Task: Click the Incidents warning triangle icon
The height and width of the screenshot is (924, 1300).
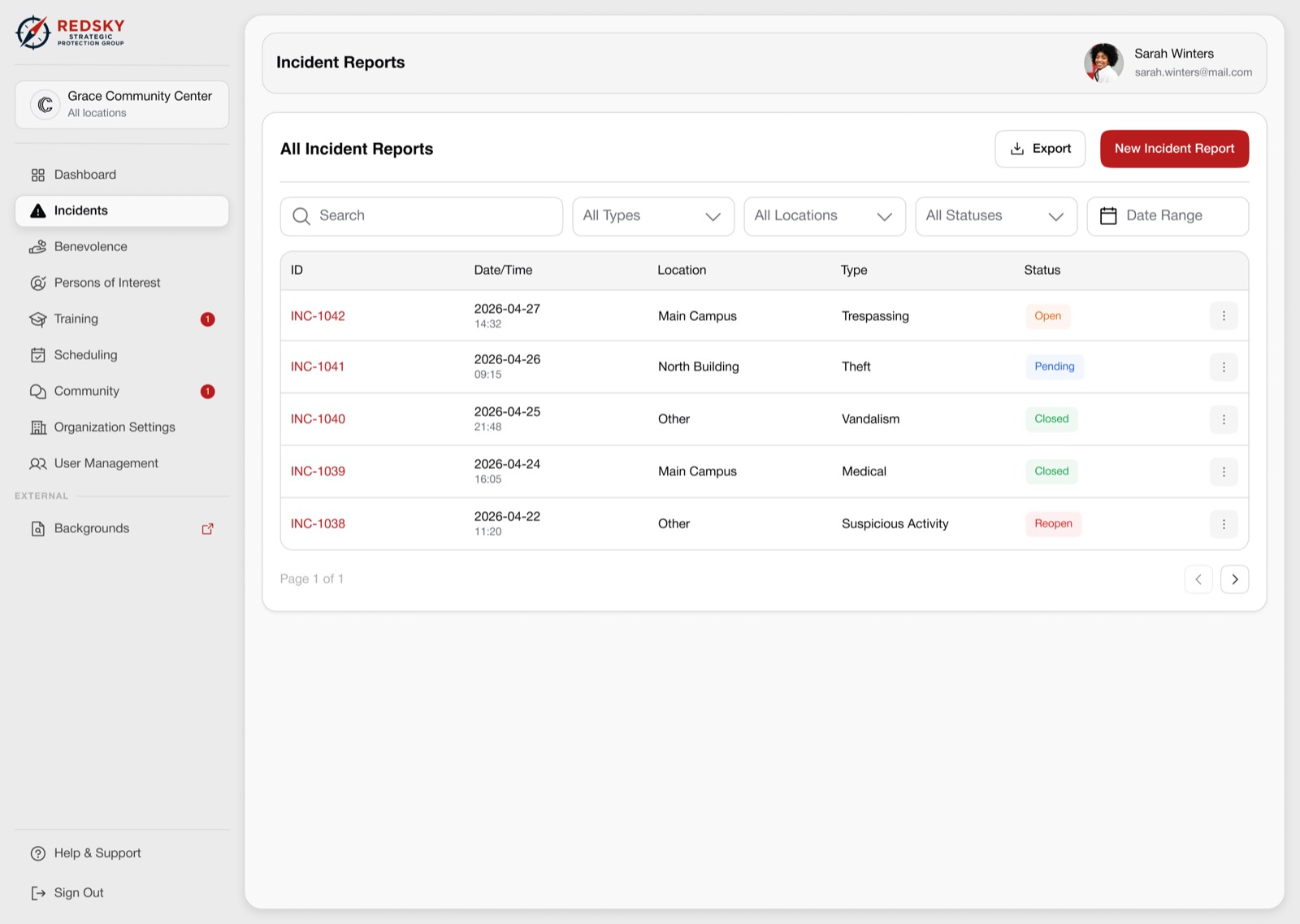Action: pyautogui.click(x=38, y=210)
